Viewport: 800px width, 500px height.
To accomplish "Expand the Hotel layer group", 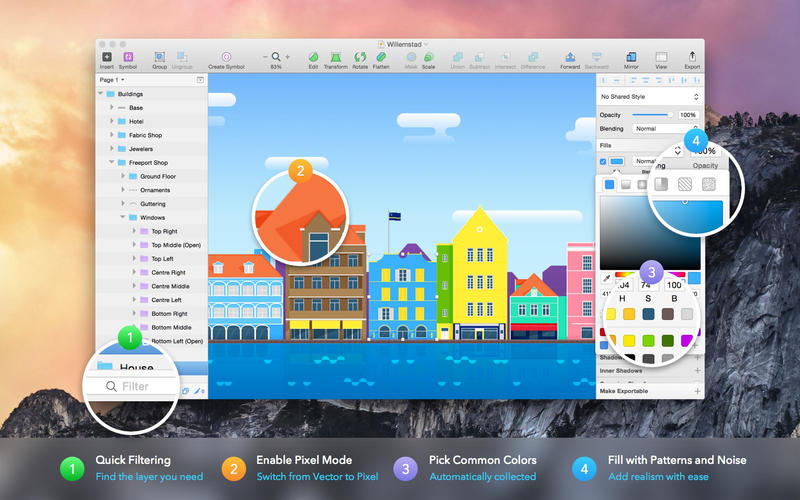I will click(x=112, y=121).
